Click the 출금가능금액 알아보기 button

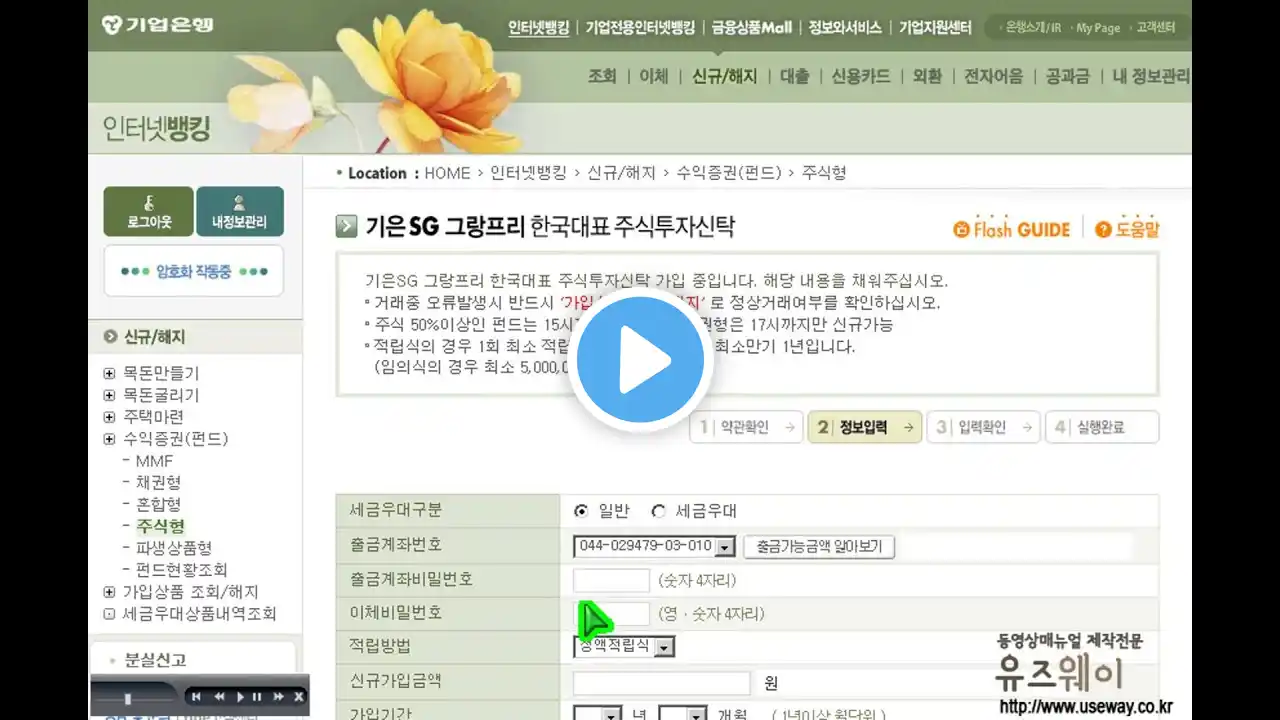pyautogui.click(x=819, y=547)
